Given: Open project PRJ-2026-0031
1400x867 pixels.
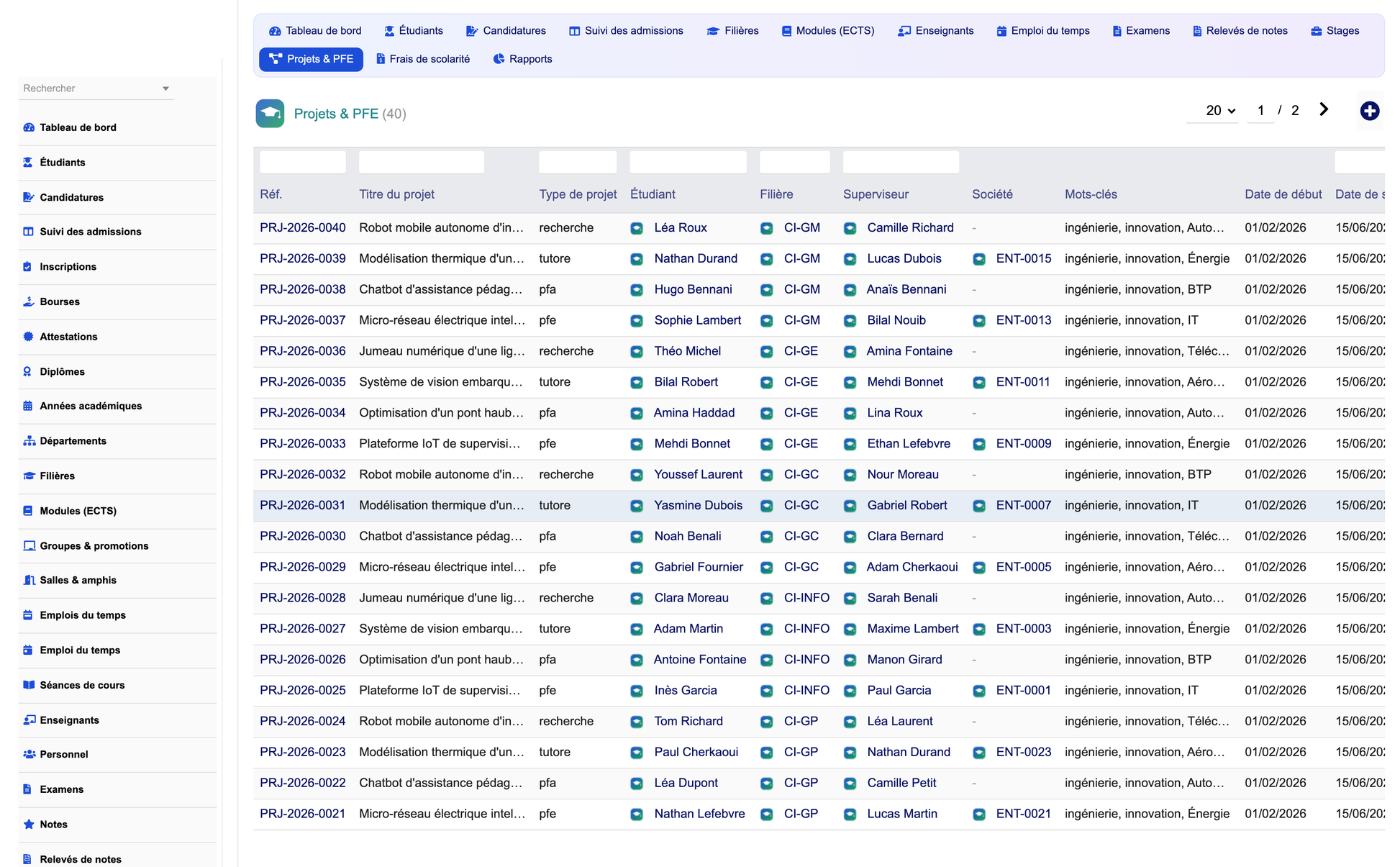Looking at the screenshot, I should point(302,506).
